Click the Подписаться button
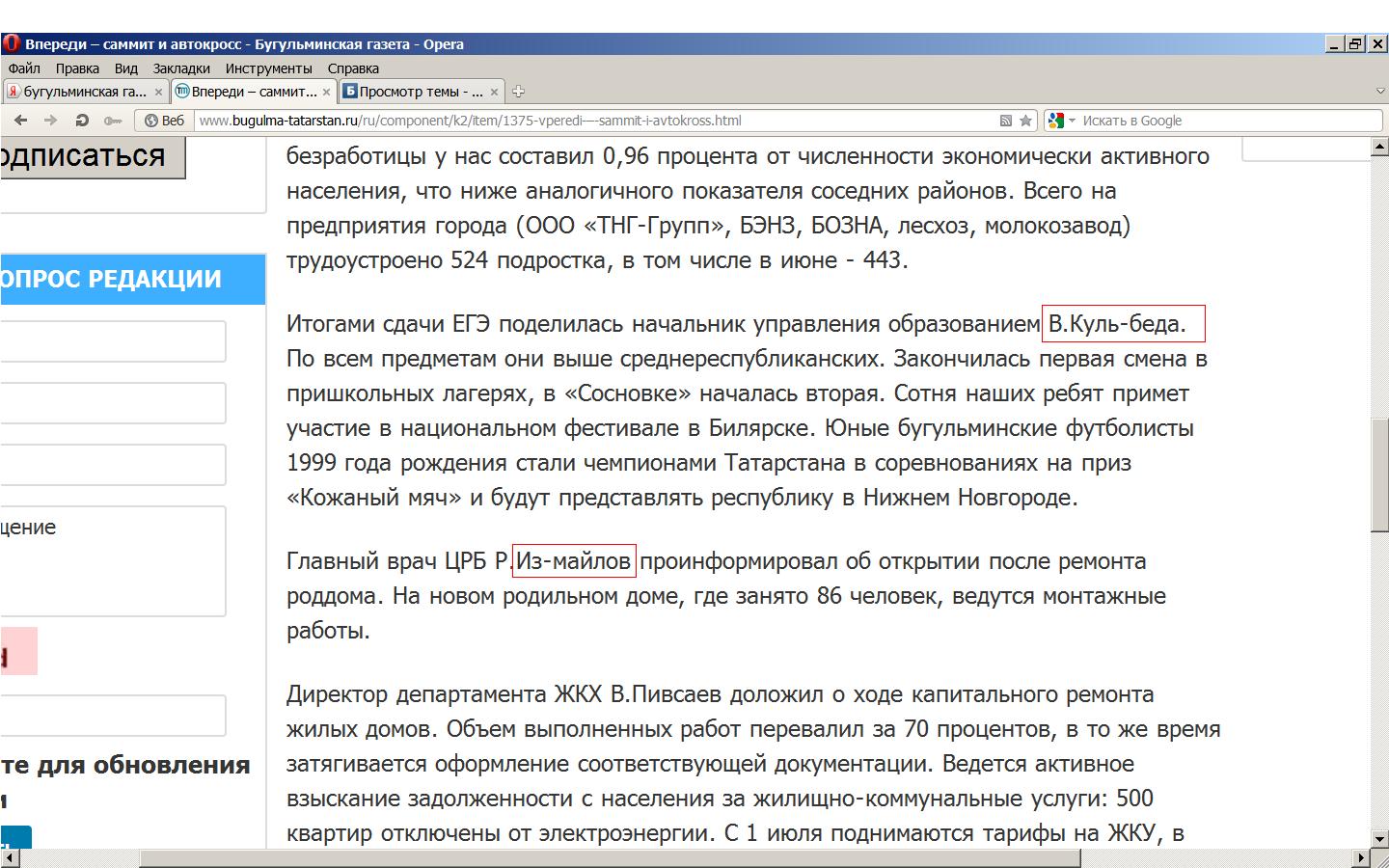Screen dimensions: 1389x868 pos(92,156)
